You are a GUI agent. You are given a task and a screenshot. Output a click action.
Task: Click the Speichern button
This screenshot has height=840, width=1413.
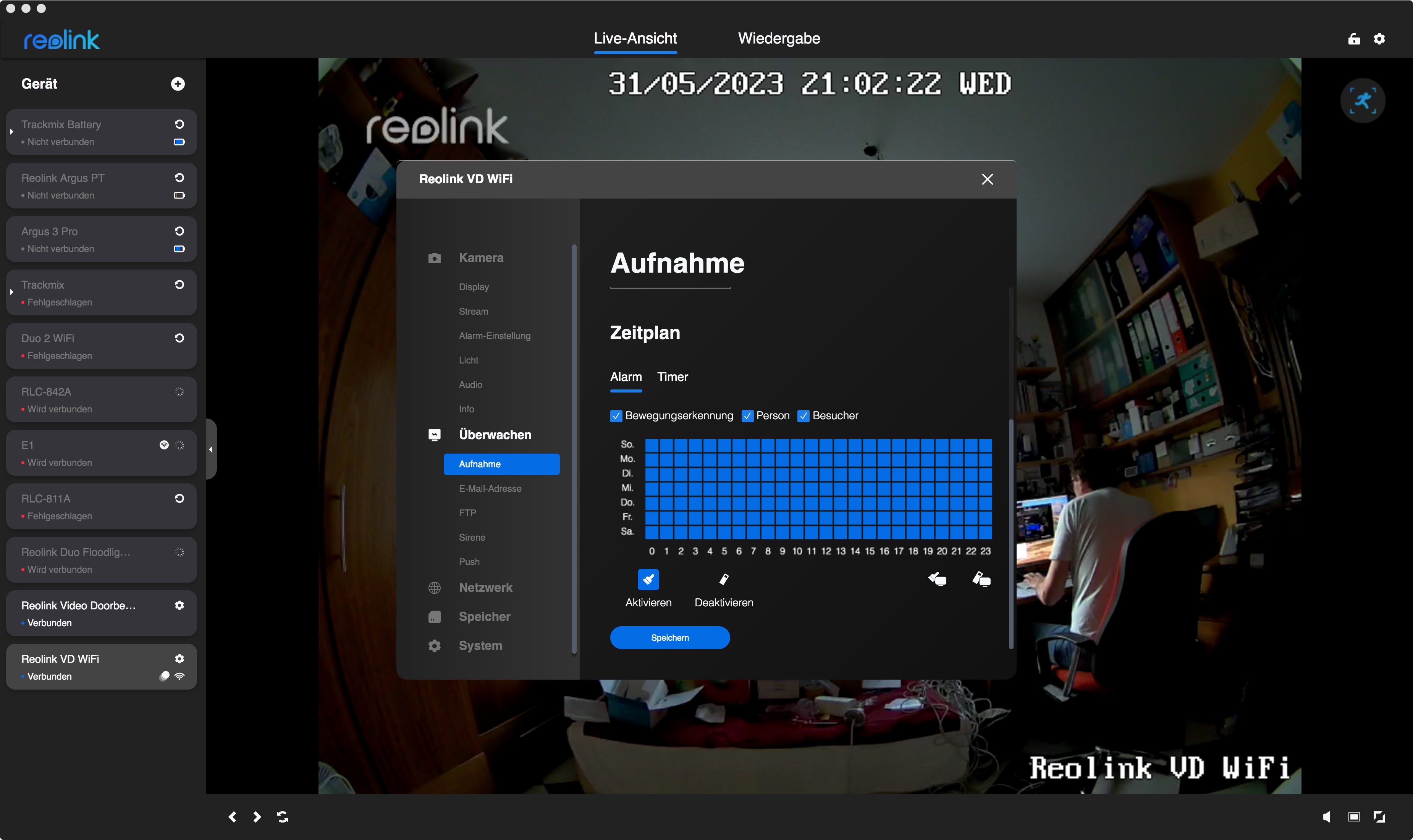[670, 638]
